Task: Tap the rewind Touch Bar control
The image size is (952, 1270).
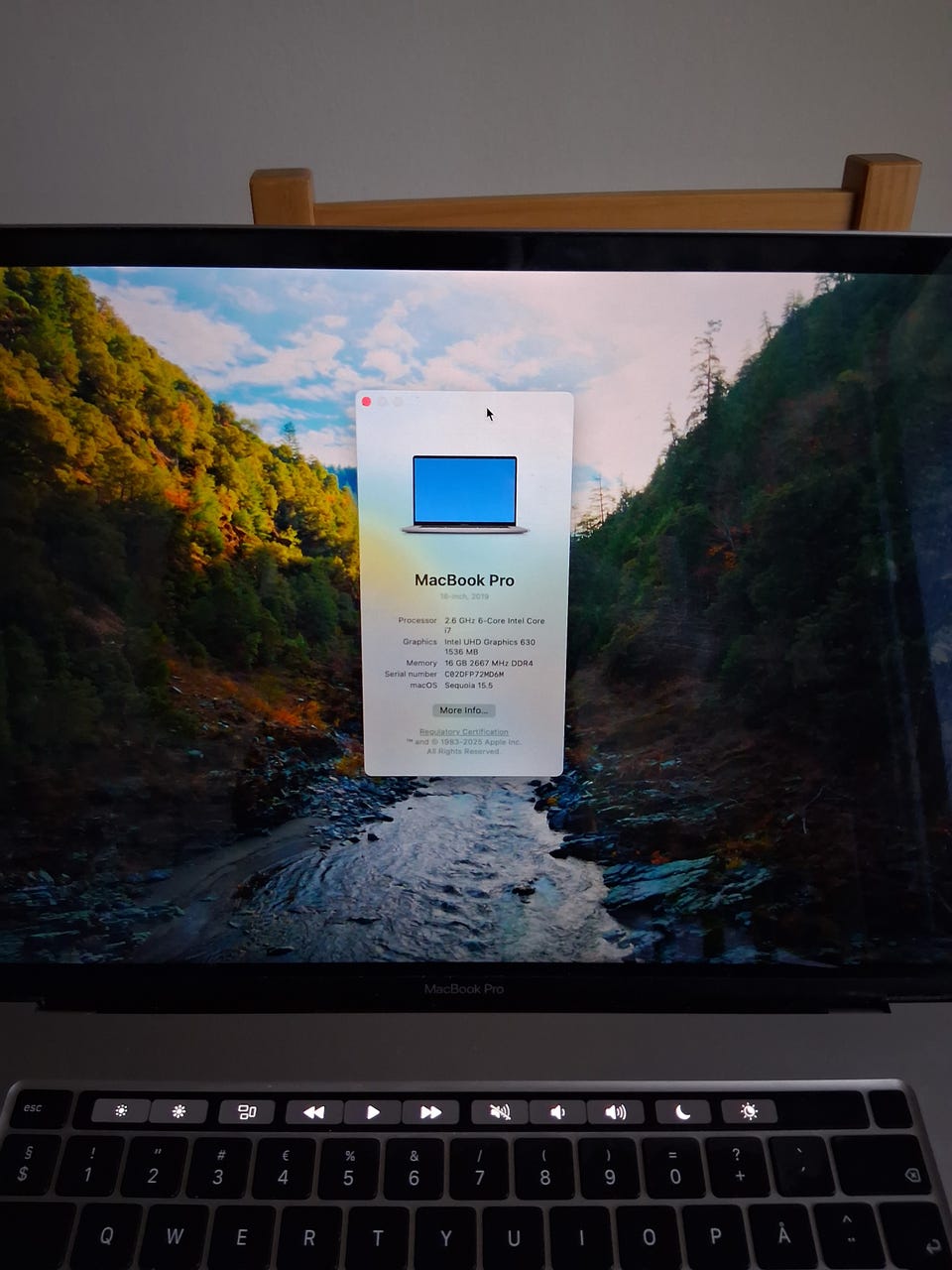Action: (x=314, y=1112)
